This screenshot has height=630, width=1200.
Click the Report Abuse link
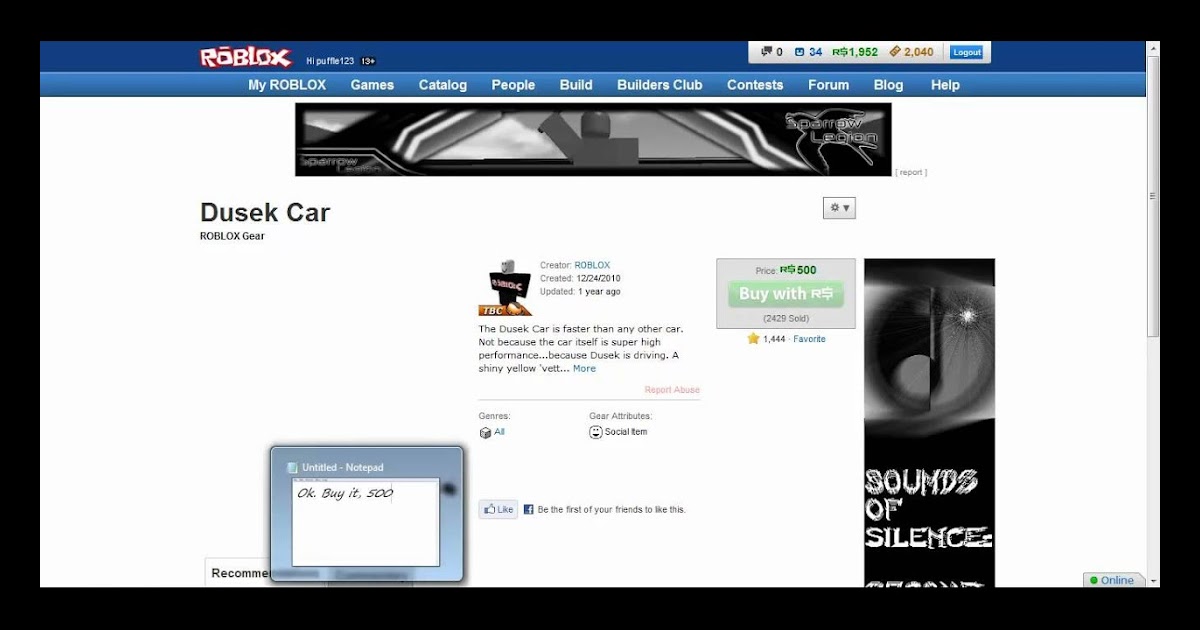pos(672,390)
